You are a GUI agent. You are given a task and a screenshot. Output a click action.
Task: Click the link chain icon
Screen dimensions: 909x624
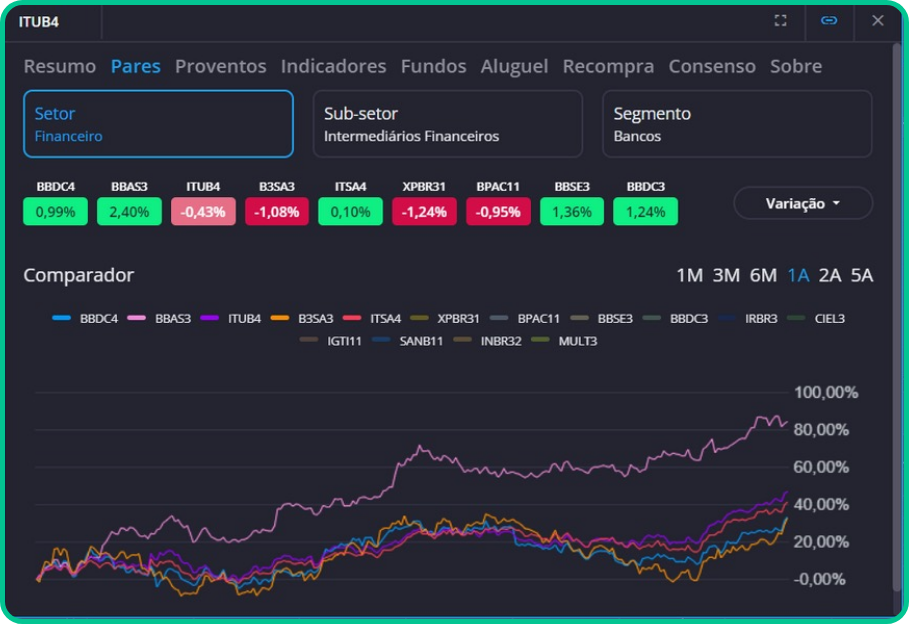click(x=829, y=21)
